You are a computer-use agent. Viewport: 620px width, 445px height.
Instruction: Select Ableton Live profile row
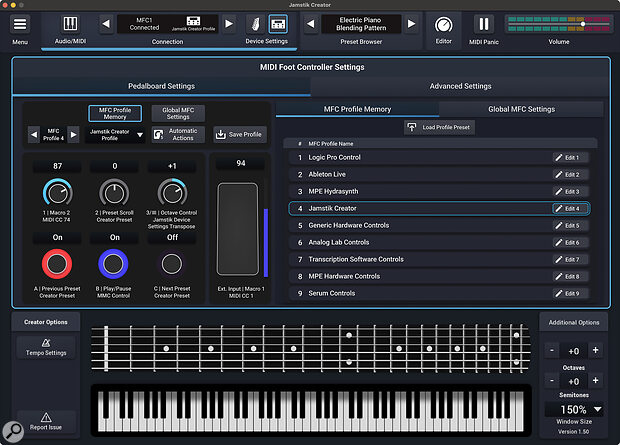pyautogui.click(x=439, y=174)
